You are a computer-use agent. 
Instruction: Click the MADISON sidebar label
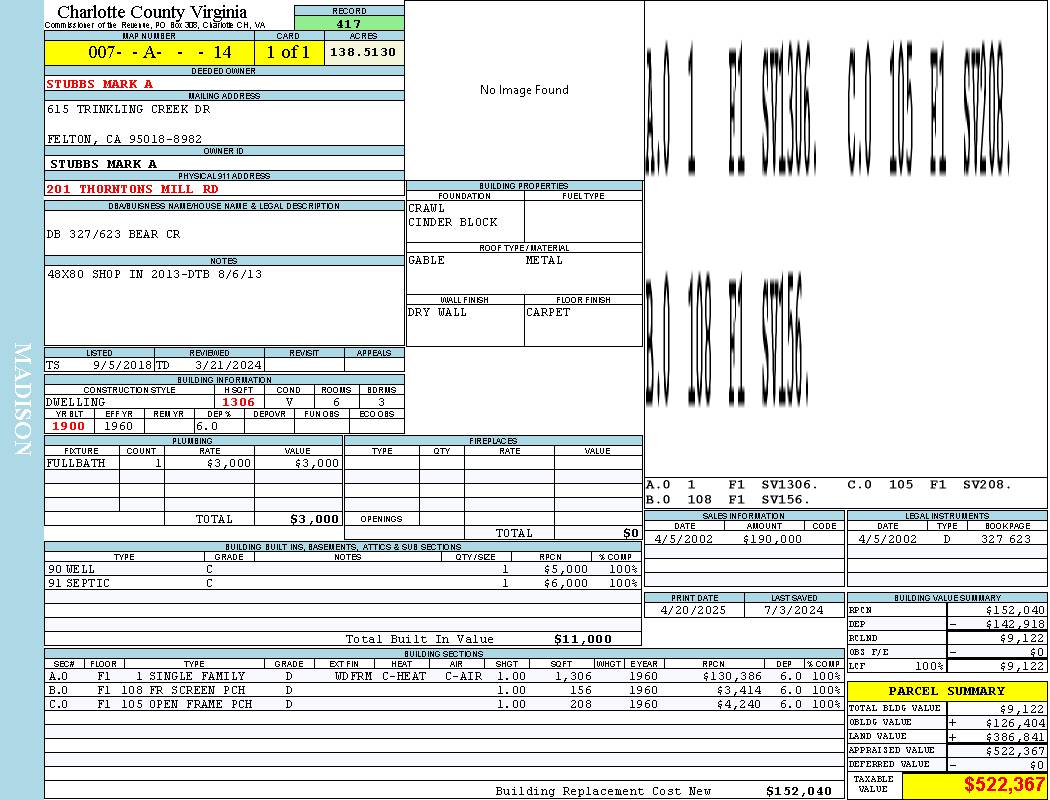tap(22, 400)
